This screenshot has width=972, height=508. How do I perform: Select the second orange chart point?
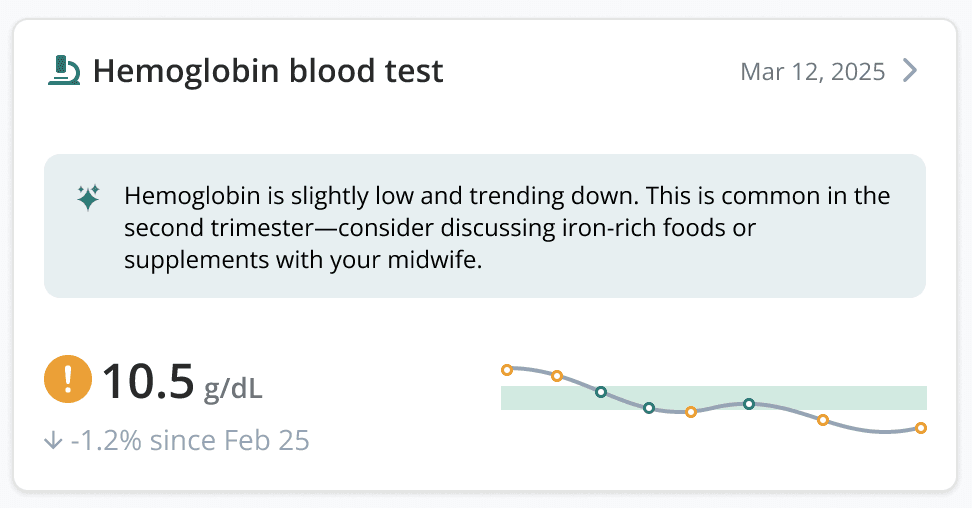pos(557,376)
